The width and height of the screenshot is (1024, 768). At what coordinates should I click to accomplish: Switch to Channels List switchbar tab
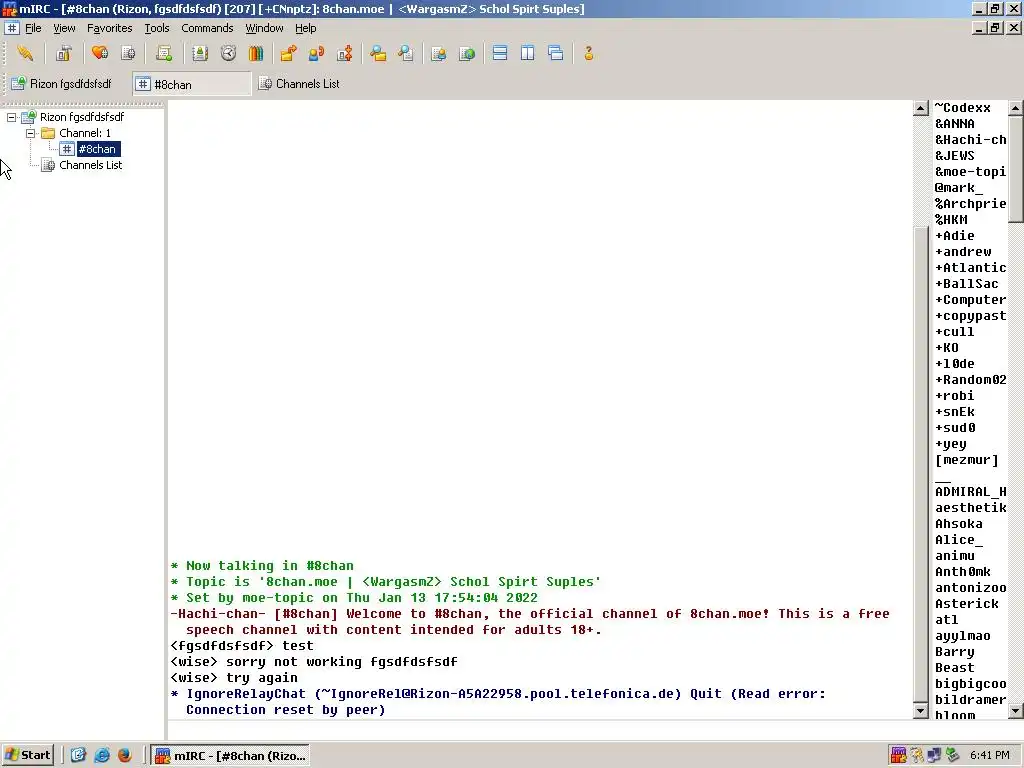[x=300, y=84]
